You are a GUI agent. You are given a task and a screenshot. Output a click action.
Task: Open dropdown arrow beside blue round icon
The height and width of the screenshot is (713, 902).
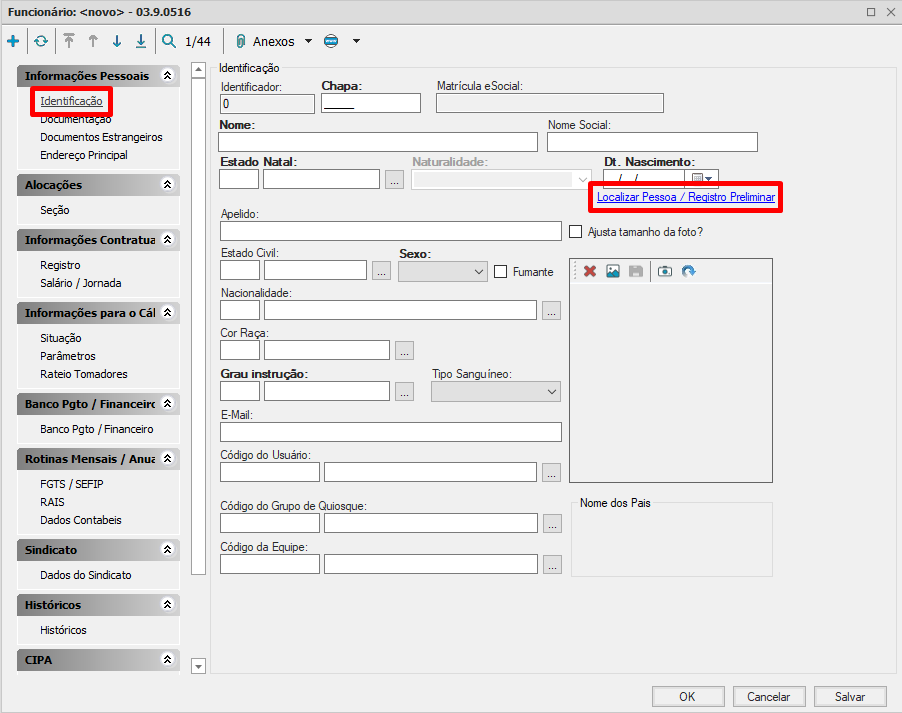tap(356, 41)
